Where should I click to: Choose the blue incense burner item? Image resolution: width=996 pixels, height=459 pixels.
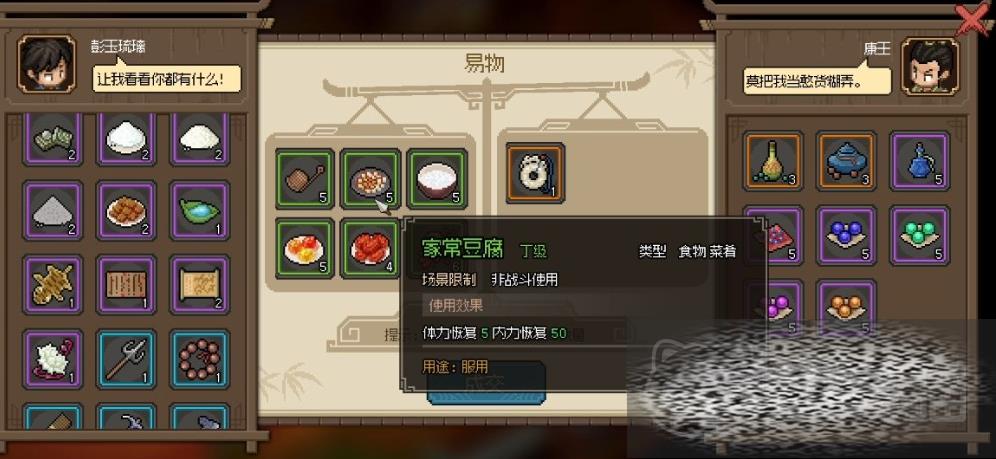click(x=845, y=161)
